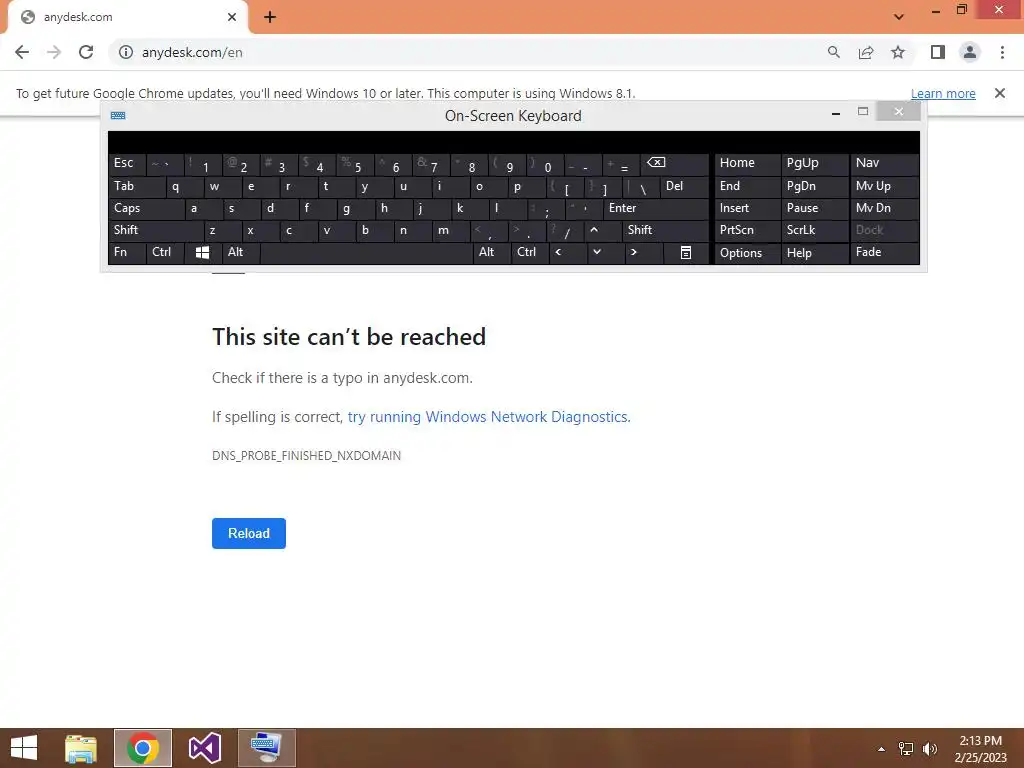Tap the Del key on On-Screen Keyboard
Image resolution: width=1024 pixels, height=768 pixels.
coord(685,186)
